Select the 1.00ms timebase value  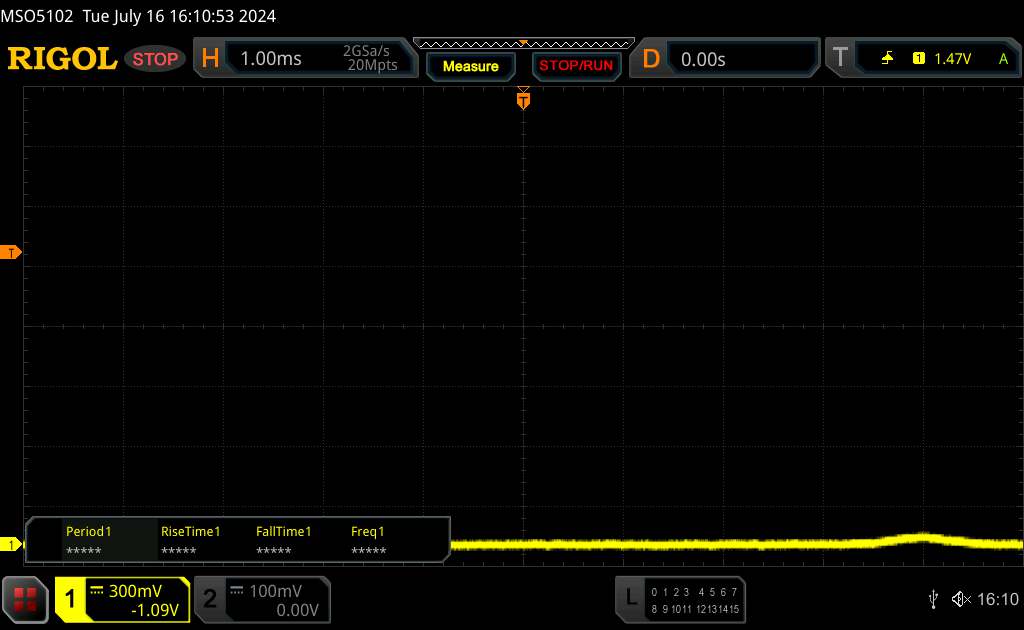click(271, 59)
